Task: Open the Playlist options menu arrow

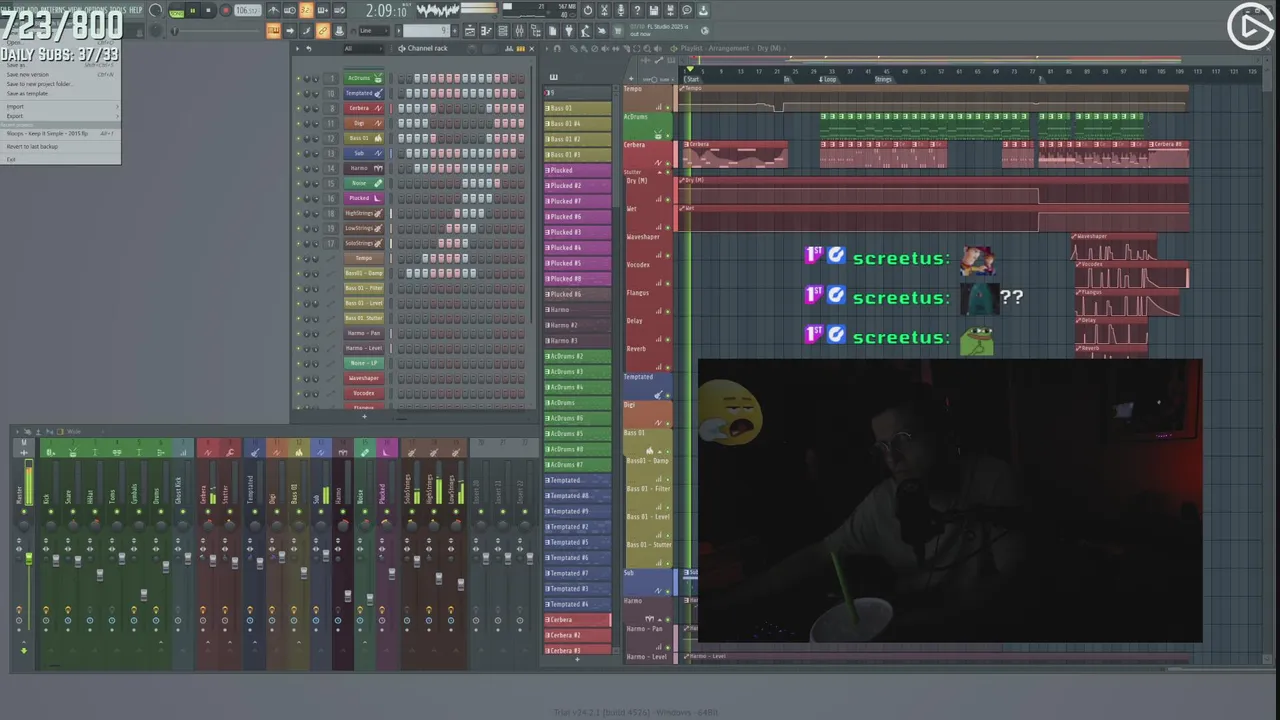Action: (547, 48)
